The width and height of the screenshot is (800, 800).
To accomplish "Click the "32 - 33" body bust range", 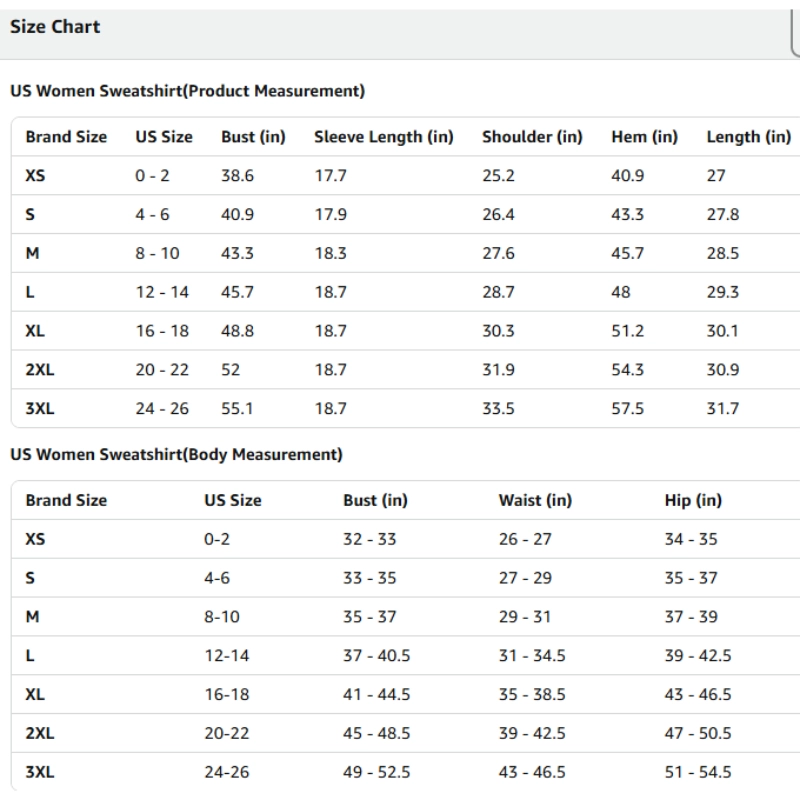I will [370, 539].
